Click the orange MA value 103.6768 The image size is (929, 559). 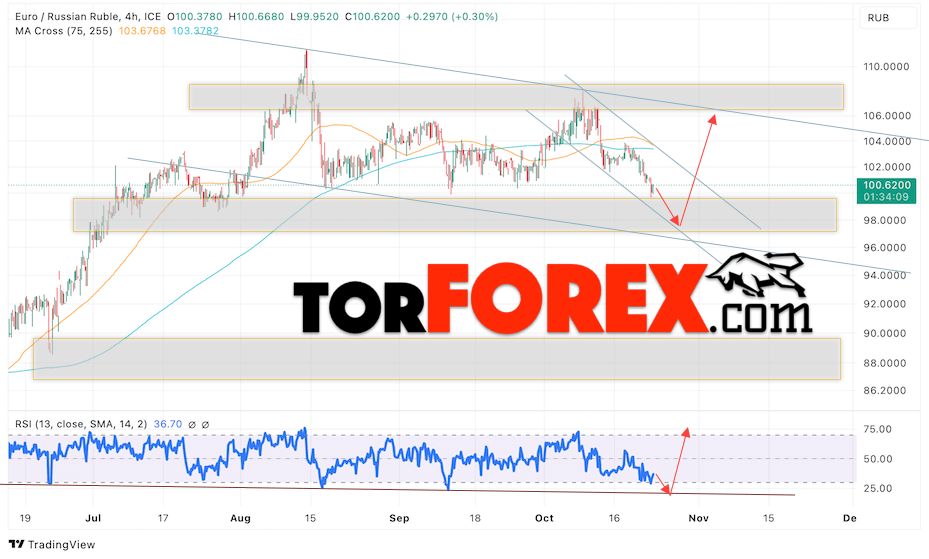click(x=142, y=31)
